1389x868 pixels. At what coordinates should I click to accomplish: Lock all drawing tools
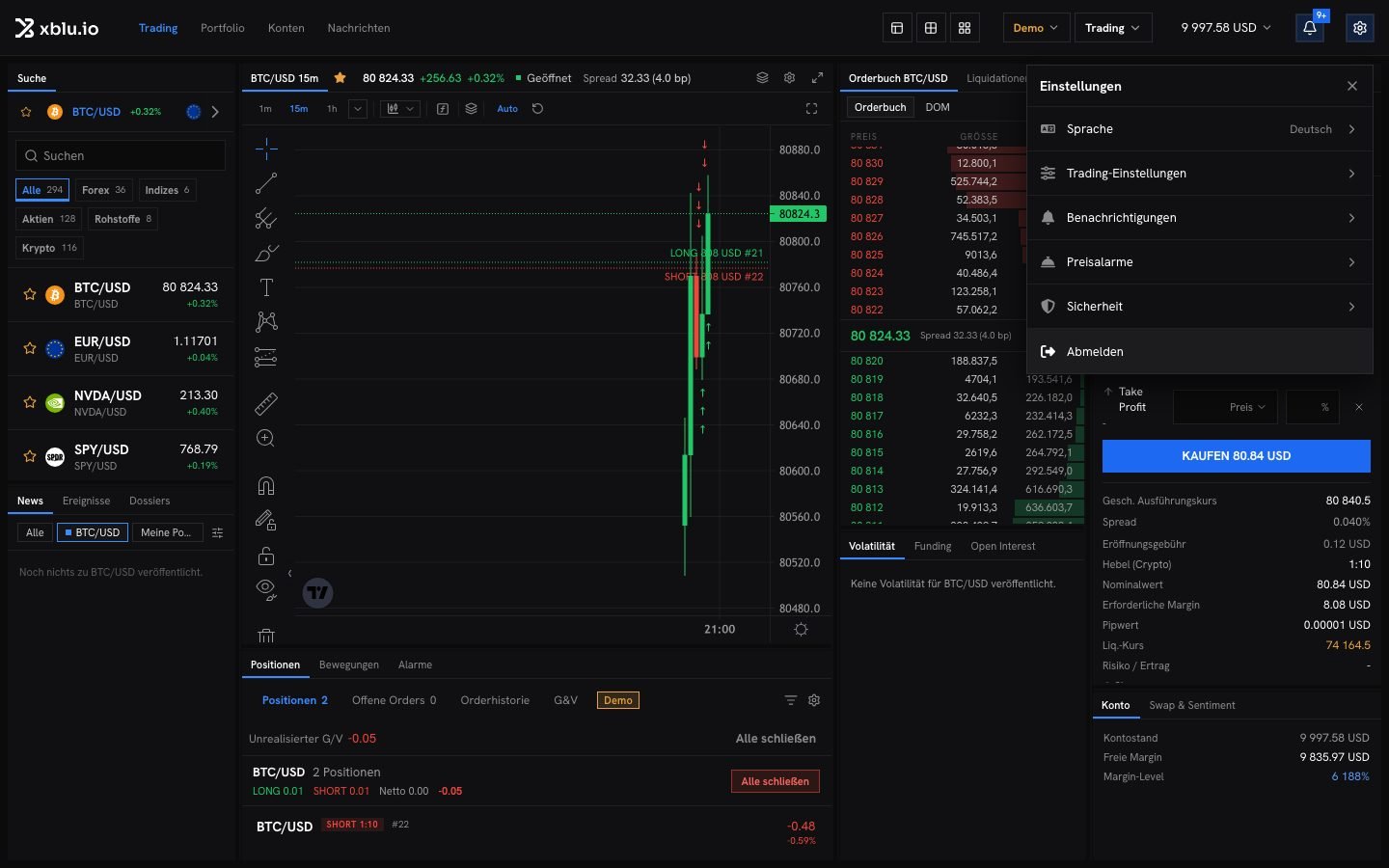266,556
